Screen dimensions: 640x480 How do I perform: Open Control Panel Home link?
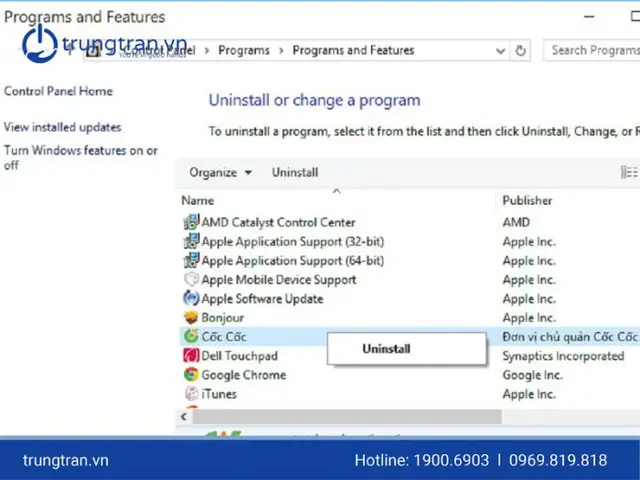point(58,91)
